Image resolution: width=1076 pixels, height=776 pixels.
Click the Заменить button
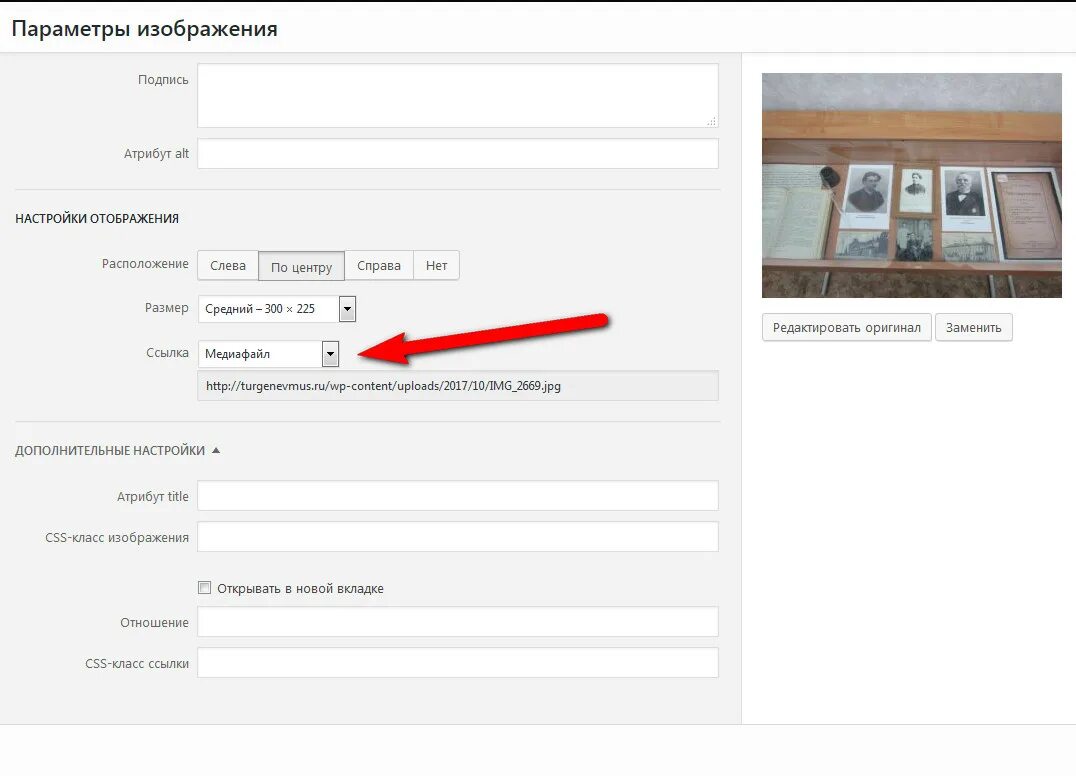pos(973,327)
